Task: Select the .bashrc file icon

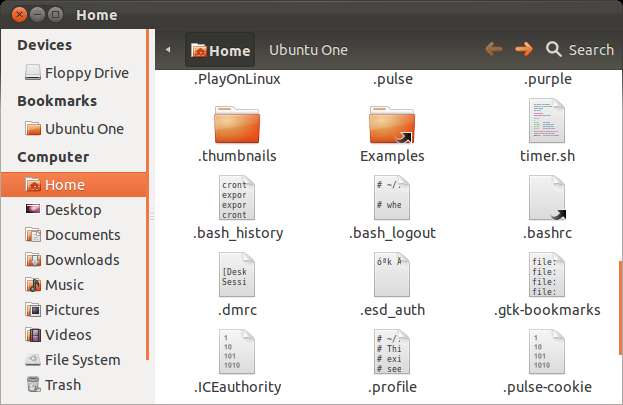Action: coord(547,199)
